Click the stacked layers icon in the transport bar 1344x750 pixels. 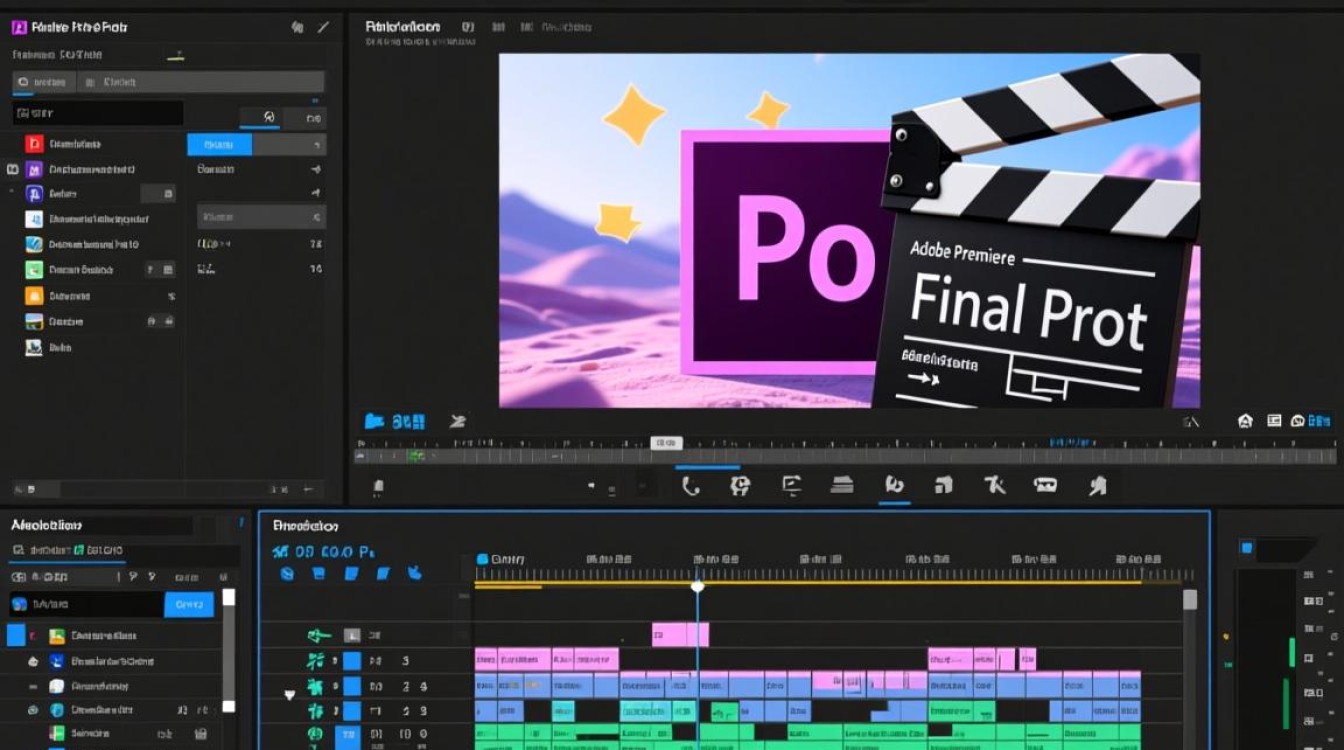(x=842, y=486)
